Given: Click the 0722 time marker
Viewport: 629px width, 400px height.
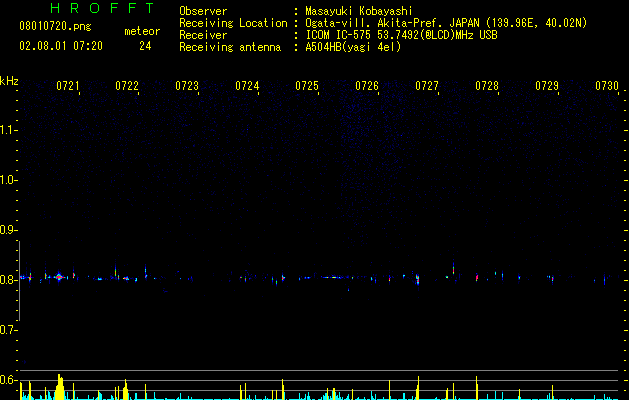Looking at the screenshot, I should point(127,86).
